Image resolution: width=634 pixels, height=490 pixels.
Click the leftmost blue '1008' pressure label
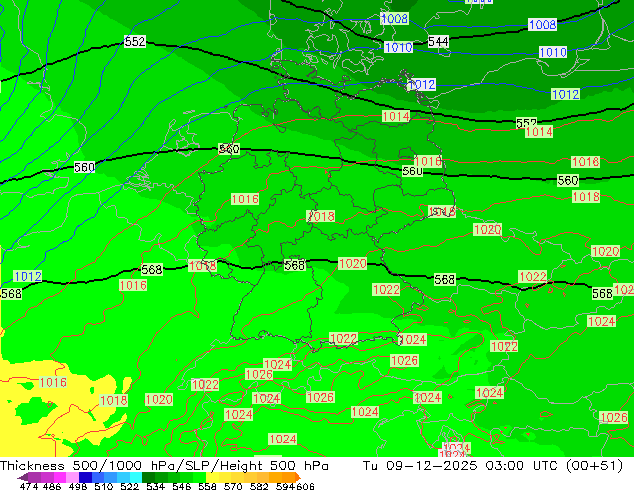[x=395, y=19]
